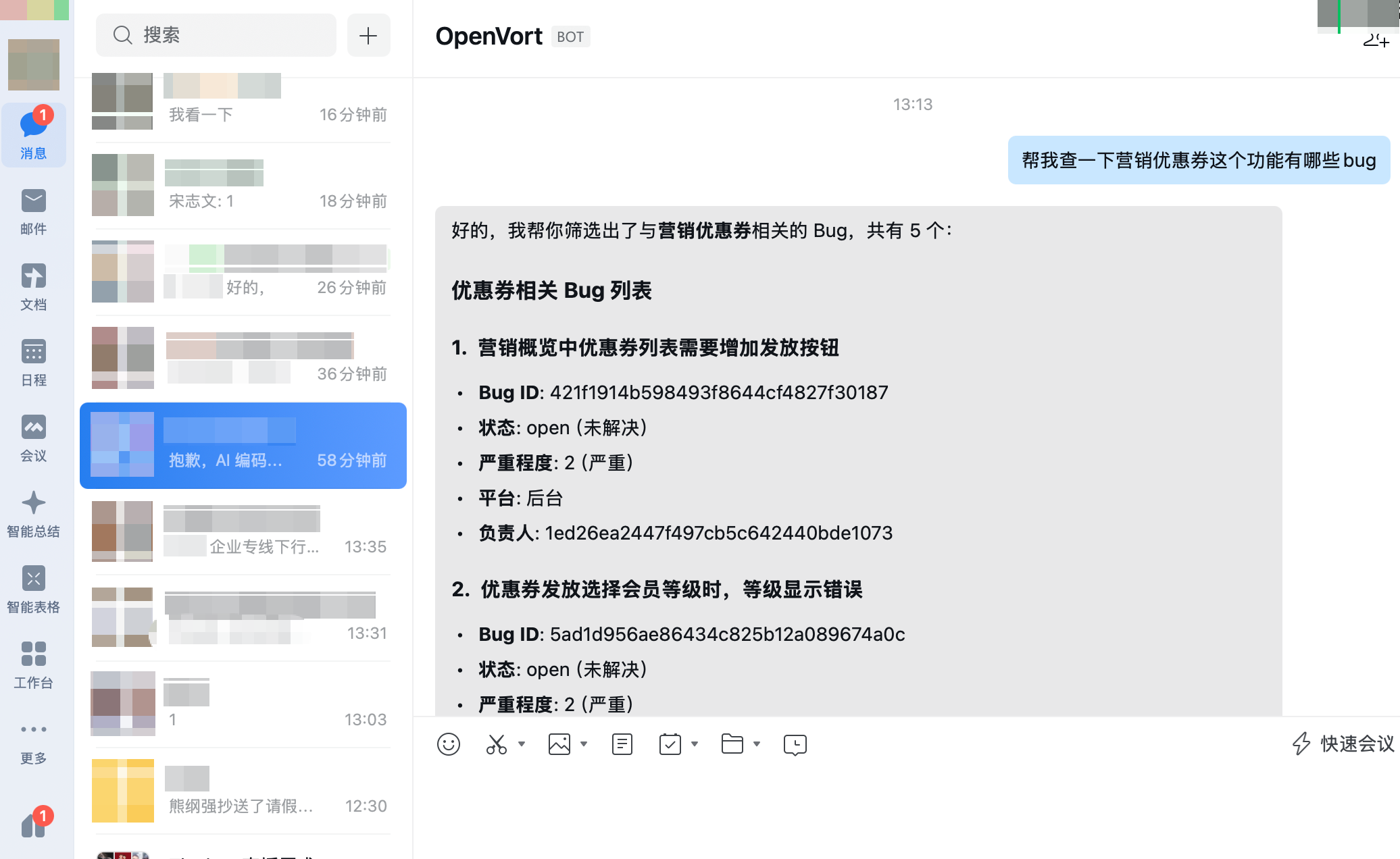Expand the screenshot options dropdown arrow
Screen dimensions: 1400x859
pyautogui.click(x=522, y=744)
